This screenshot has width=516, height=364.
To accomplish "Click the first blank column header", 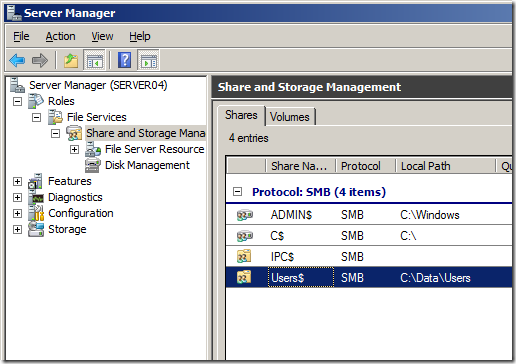I will (246, 166).
